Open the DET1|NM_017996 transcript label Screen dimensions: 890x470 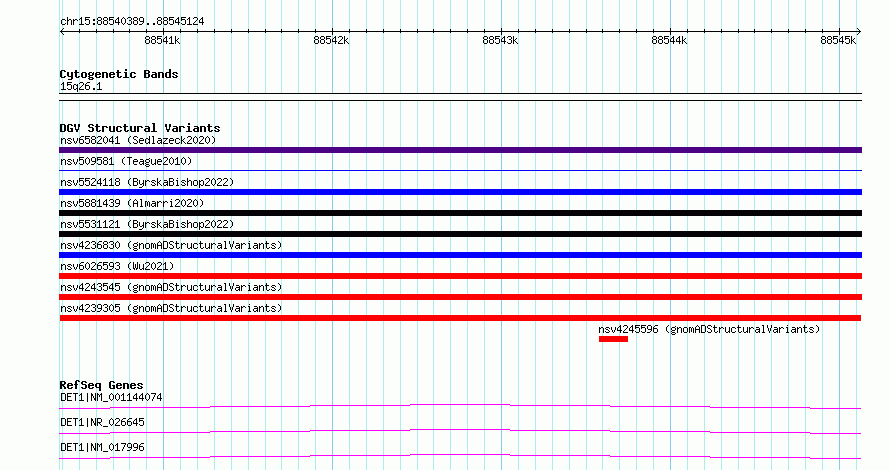[x=102, y=447]
